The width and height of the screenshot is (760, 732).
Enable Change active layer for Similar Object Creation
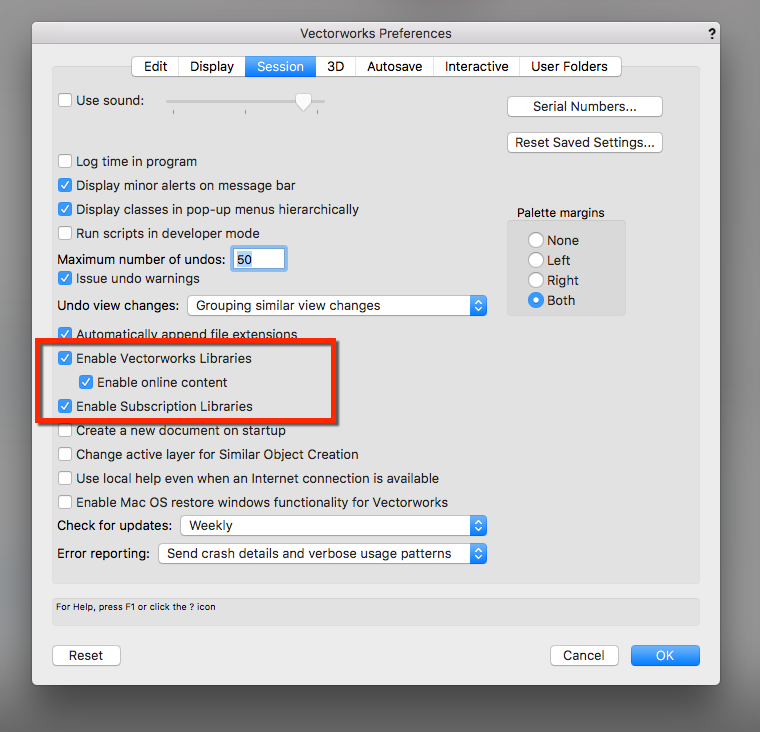65,454
